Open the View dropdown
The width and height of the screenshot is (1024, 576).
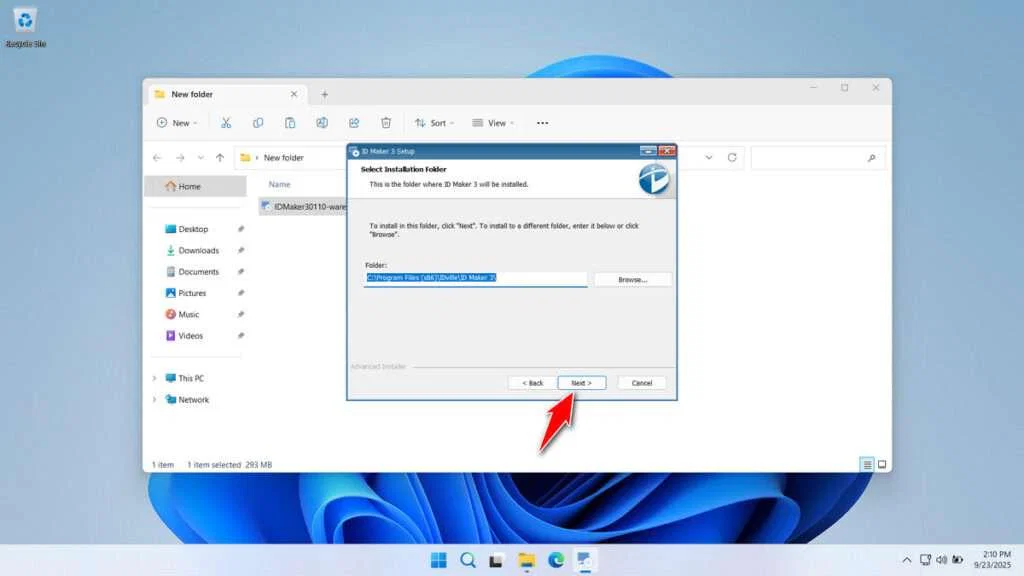coord(492,122)
